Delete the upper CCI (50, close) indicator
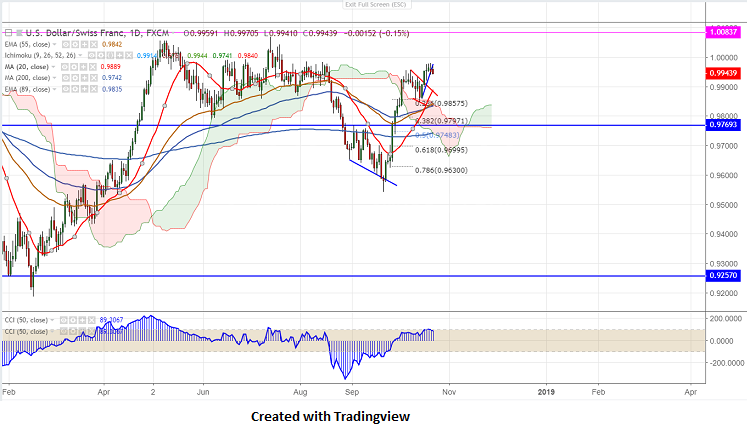The height and width of the screenshot is (429, 747). [x=91, y=320]
